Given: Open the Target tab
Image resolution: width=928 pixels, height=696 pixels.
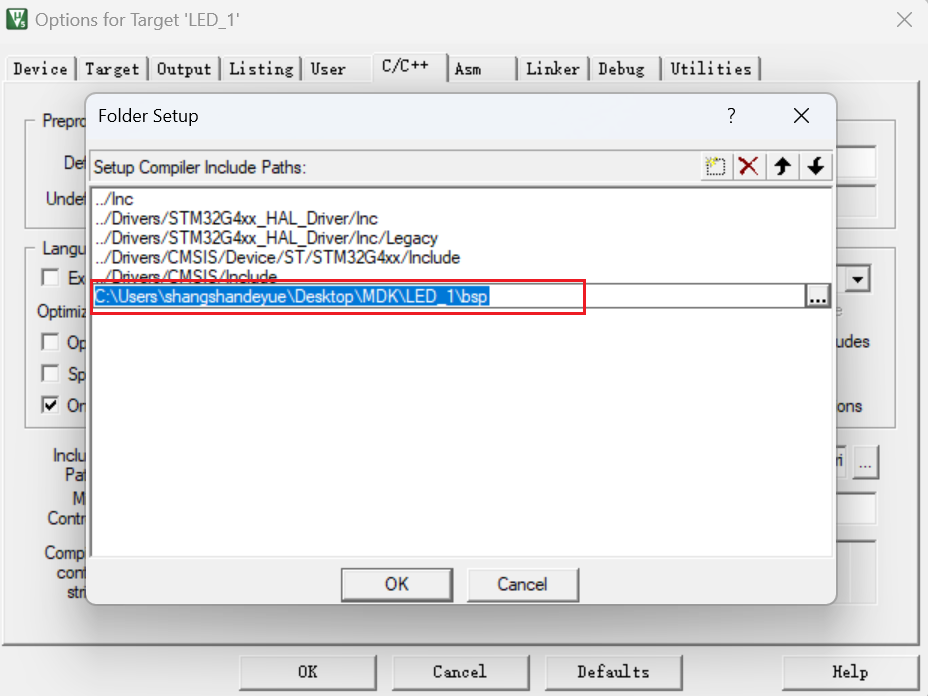Looking at the screenshot, I should (x=112, y=69).
